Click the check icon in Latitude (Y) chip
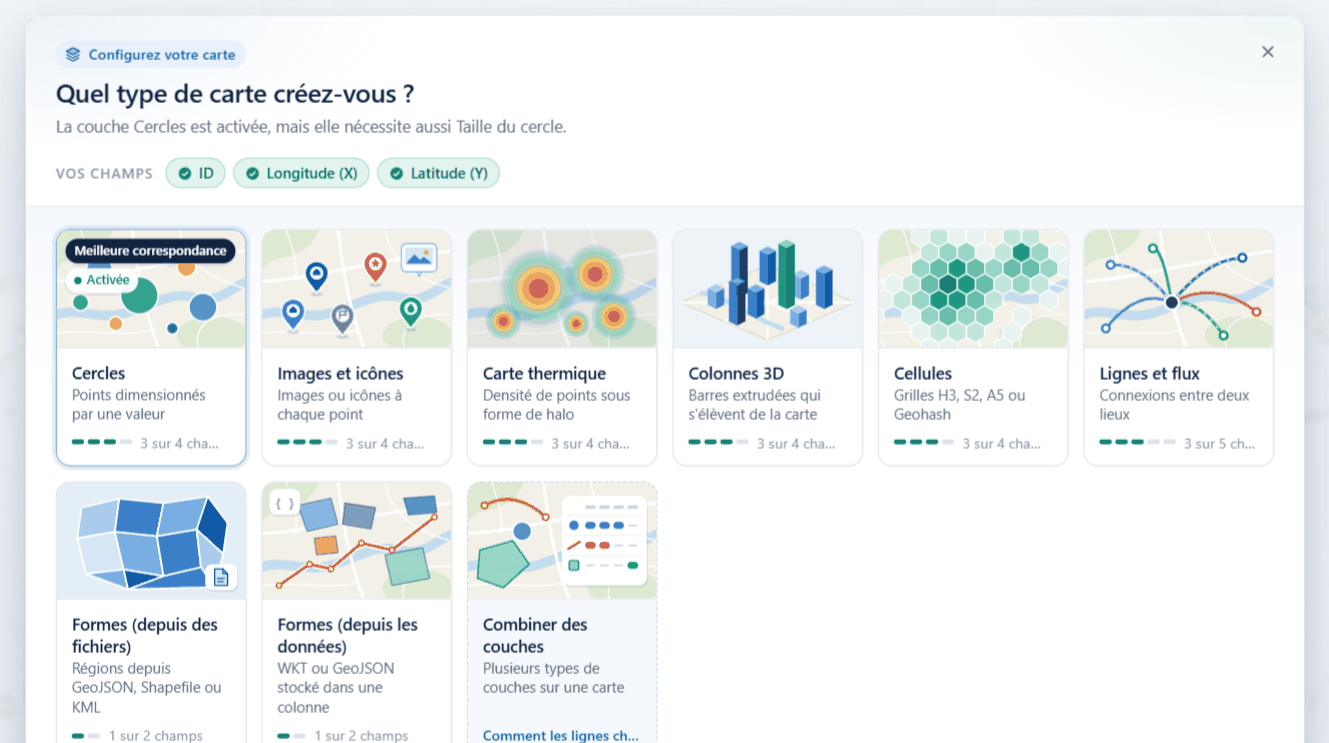Viewport: 1329px width, 743px height. pyautogui.click(x=396, y=174)
